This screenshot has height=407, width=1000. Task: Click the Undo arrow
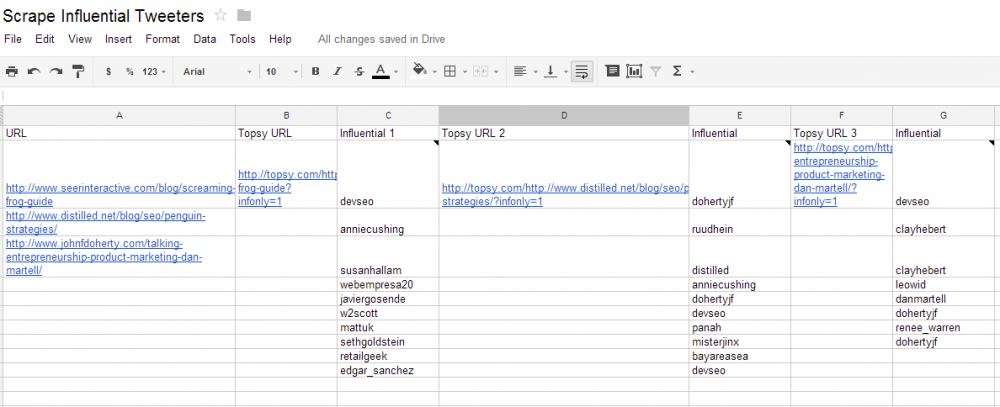35,71
